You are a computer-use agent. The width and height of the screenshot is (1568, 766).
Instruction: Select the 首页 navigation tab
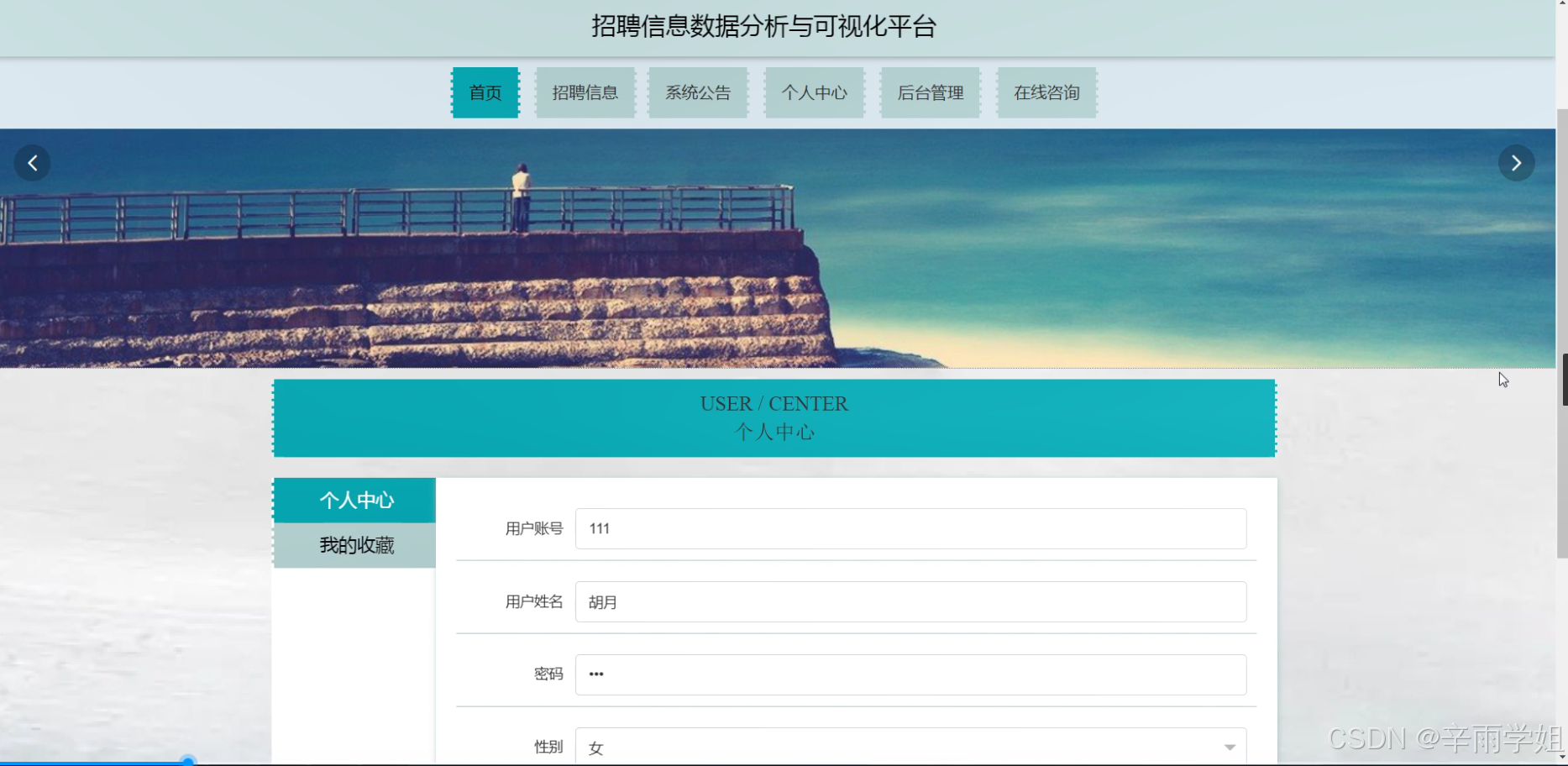(485, 92)
